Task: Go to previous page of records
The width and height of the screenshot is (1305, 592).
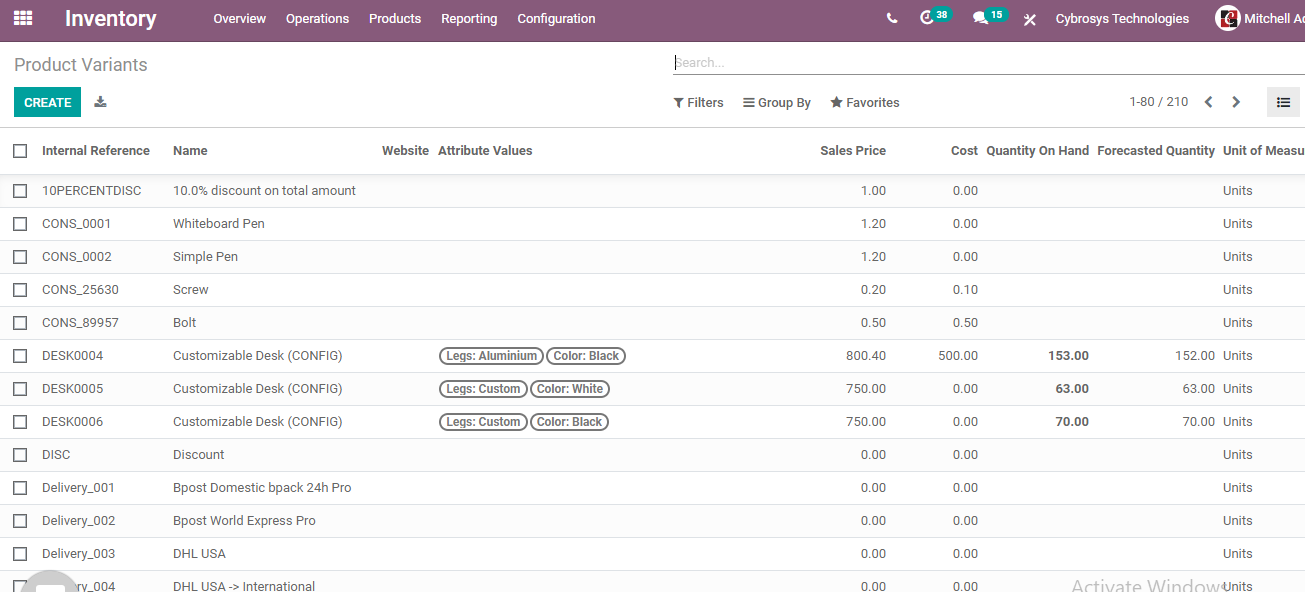Action: tap(1208, 102)
